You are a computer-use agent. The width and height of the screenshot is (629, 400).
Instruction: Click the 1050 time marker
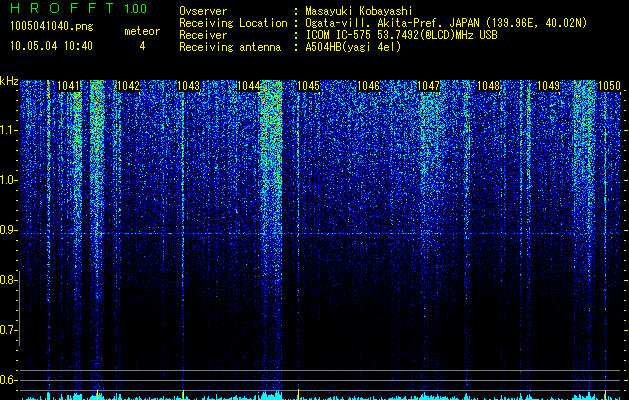click(x=609, y=86)
